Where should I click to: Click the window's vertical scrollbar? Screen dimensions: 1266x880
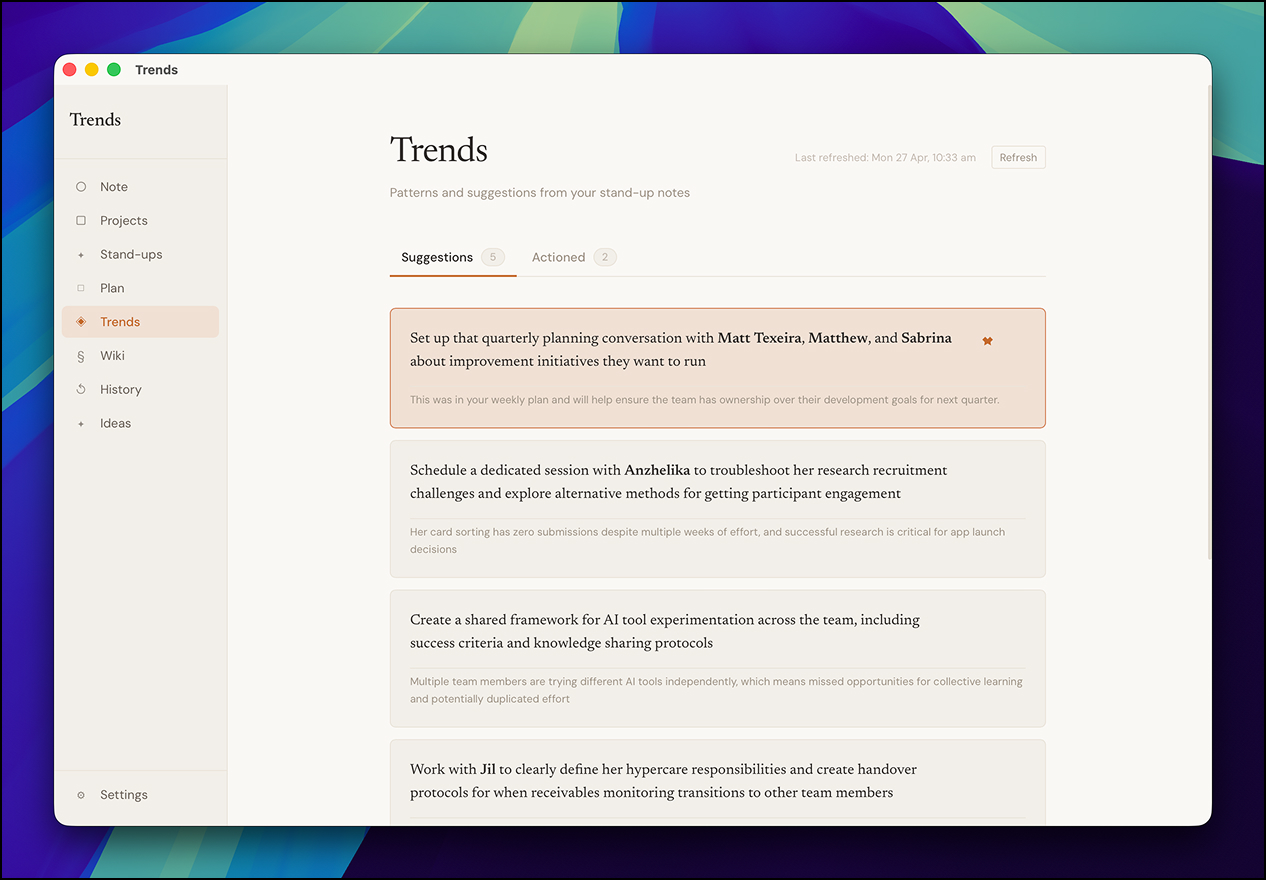[1209, 300]
